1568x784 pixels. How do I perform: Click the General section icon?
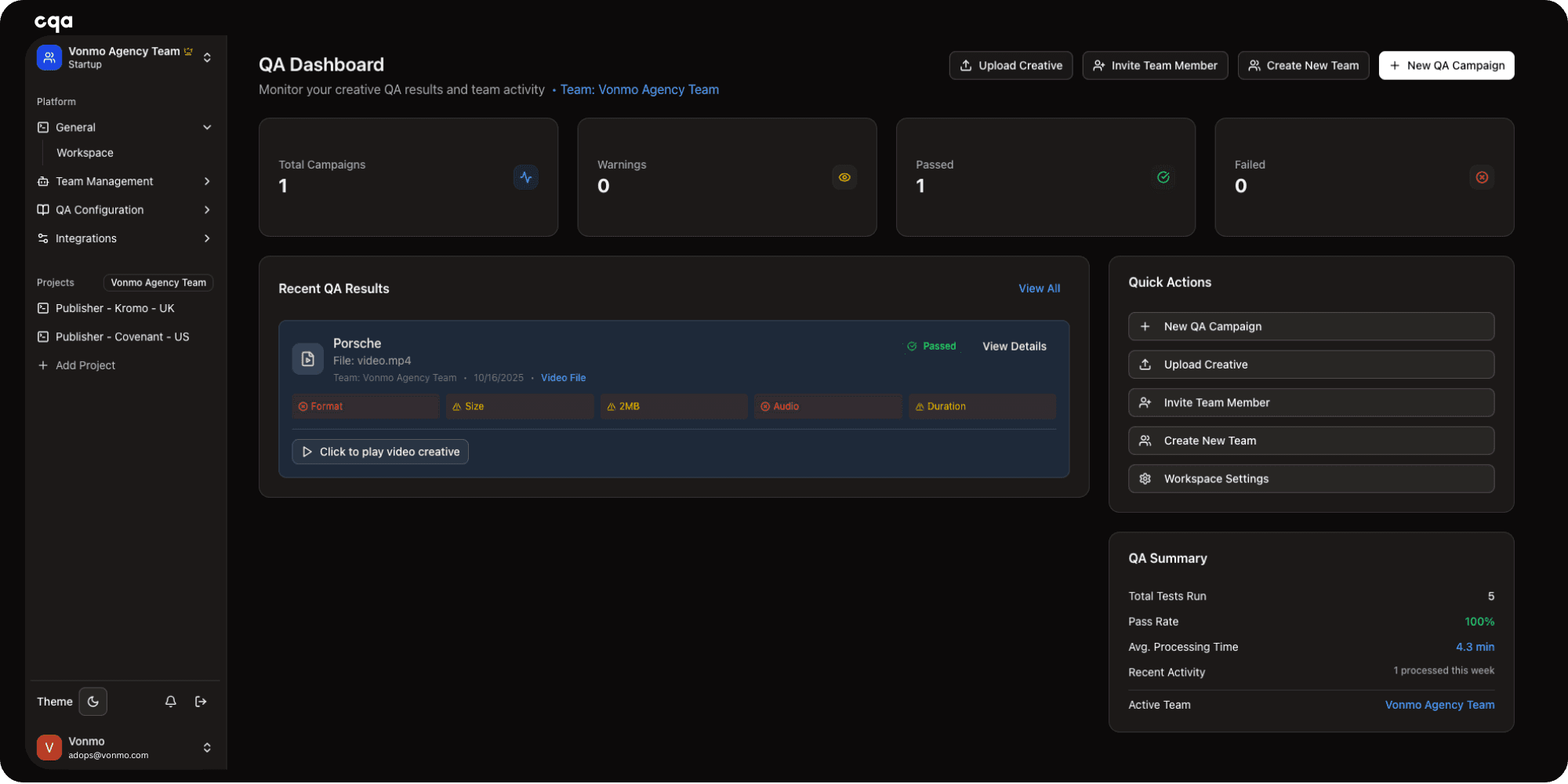coord(43,127)
